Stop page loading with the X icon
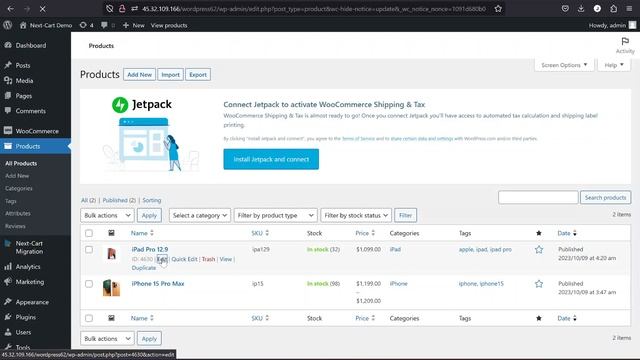 click(x=42, y=9)
